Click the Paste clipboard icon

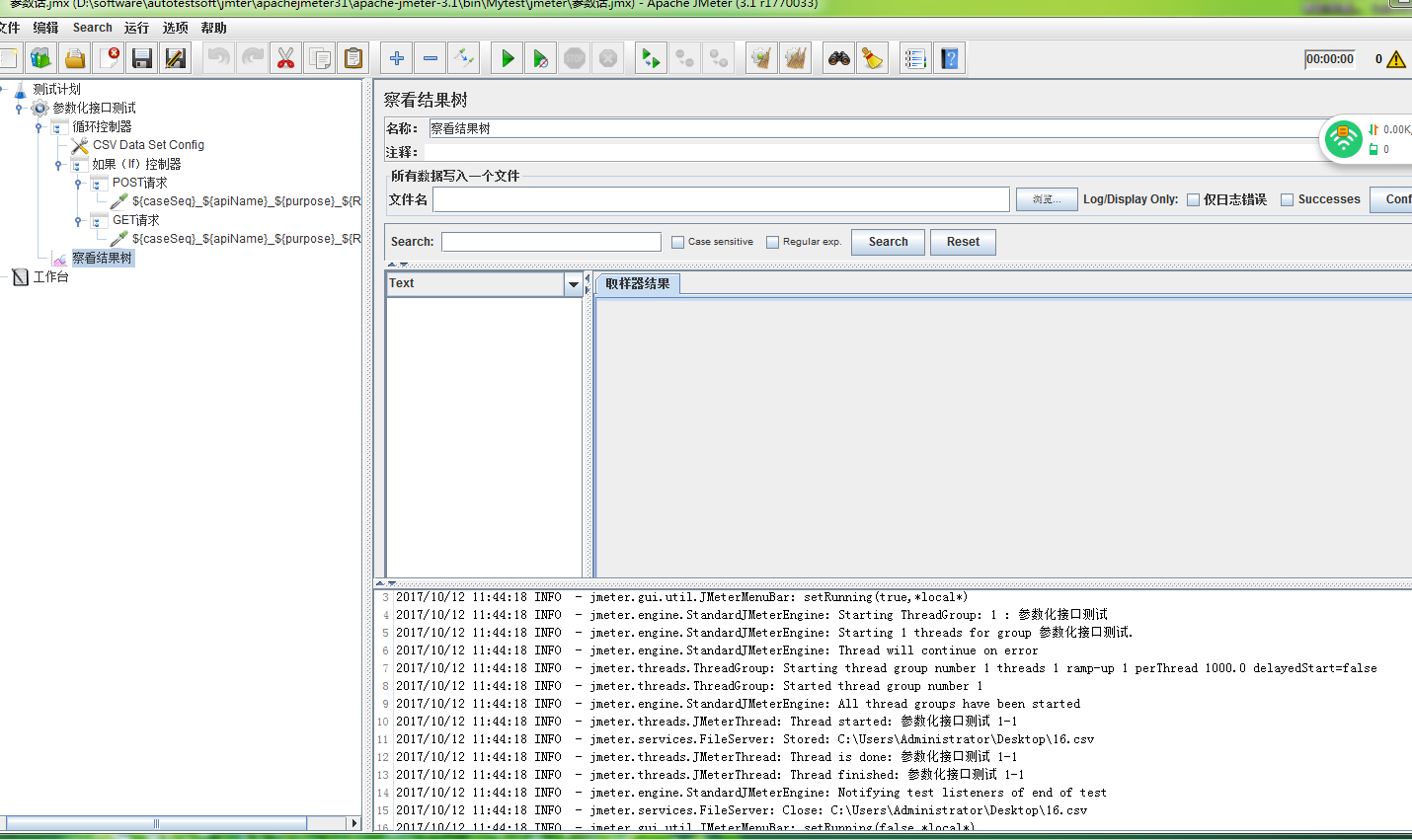[x=353, y=59]
